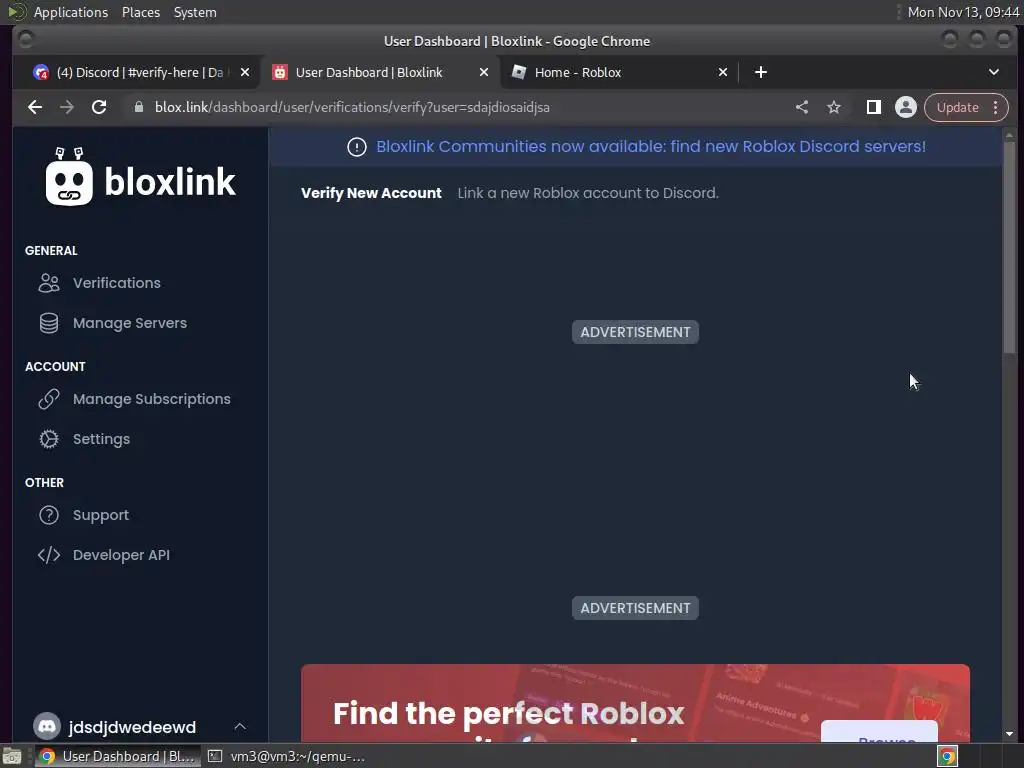
Task: Share this page via the share icon
Action: pos(802,107)
